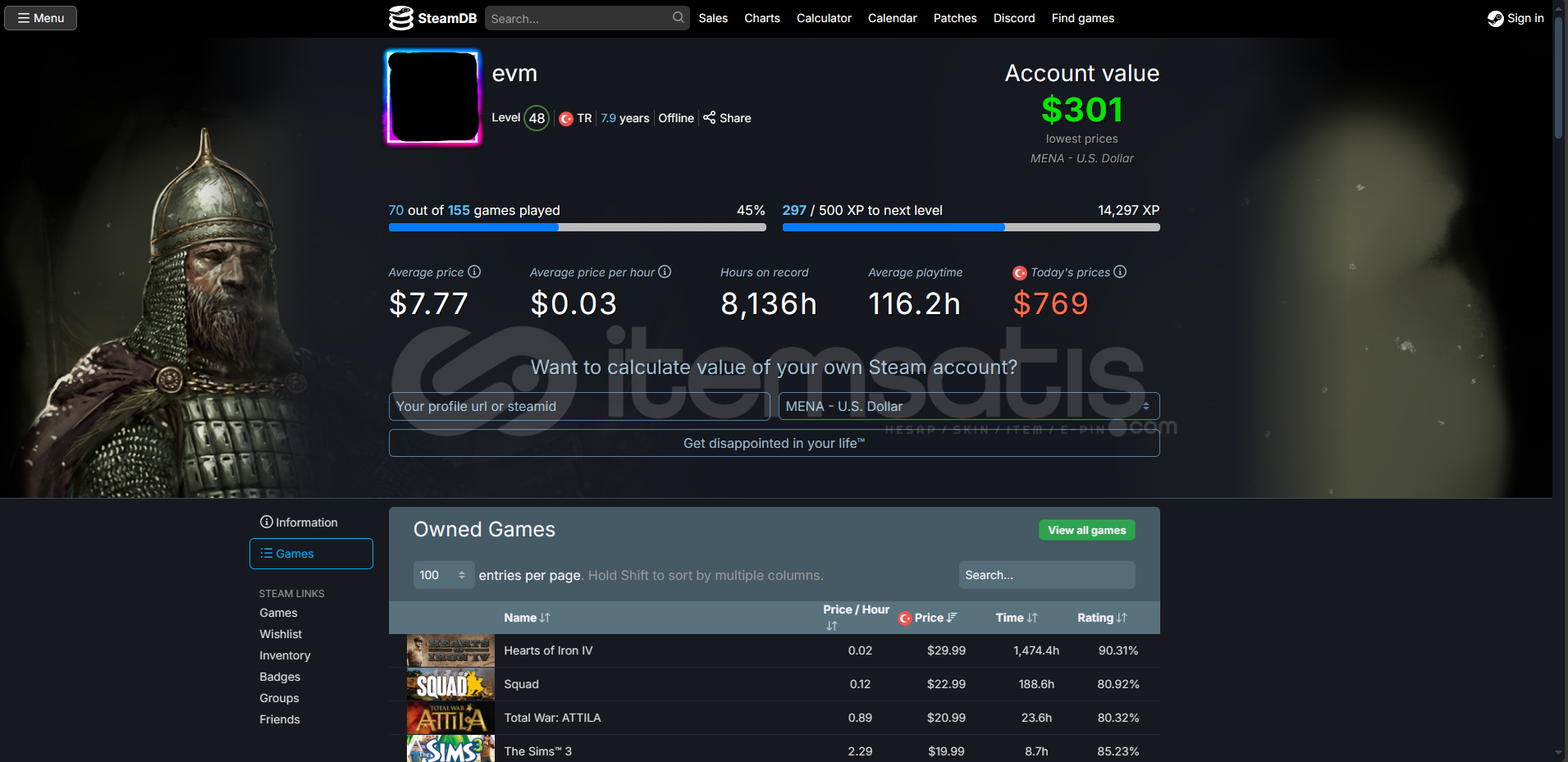
Task: Open the Friends Steam link
Action: (280, 719)
